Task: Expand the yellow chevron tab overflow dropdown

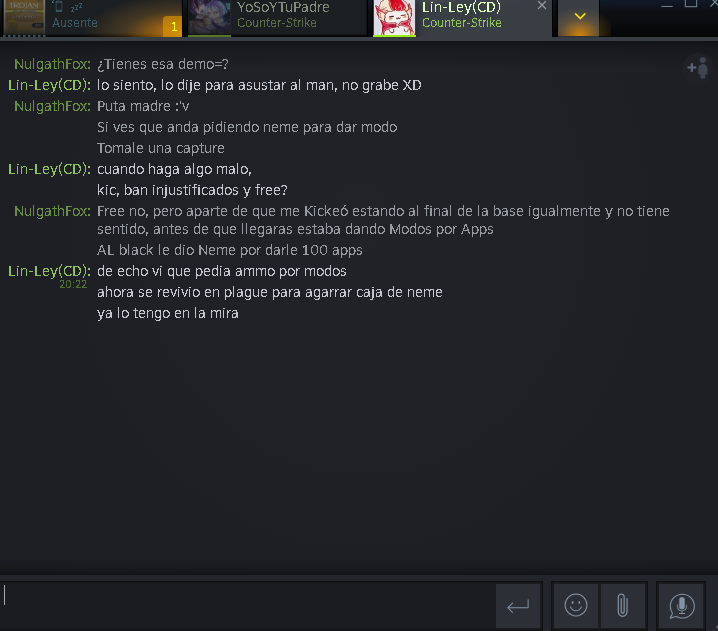Action: pos(580,17)
